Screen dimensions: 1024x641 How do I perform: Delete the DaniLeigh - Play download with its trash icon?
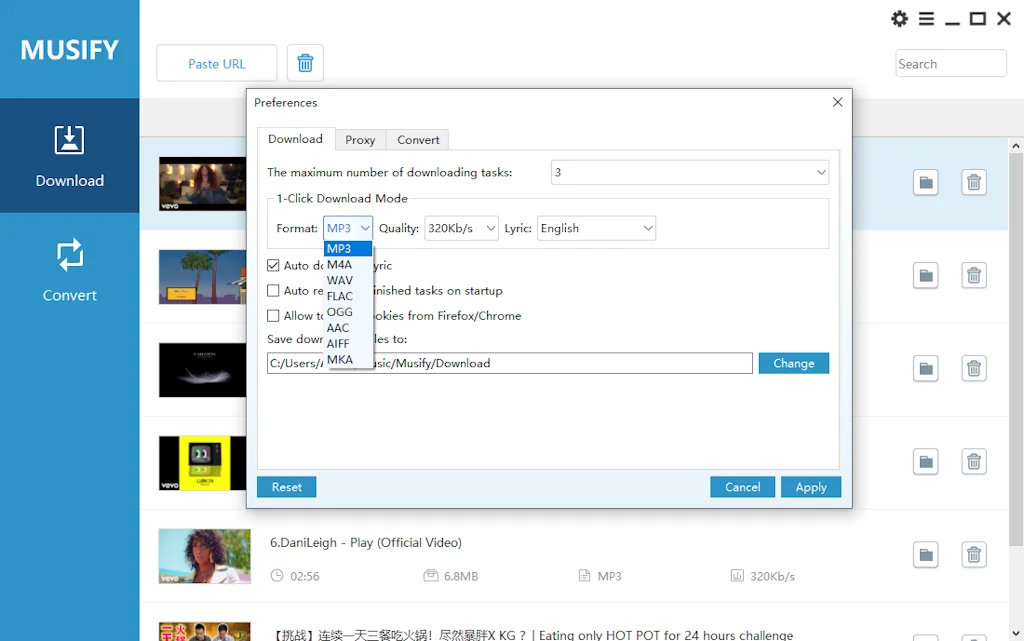click(973, 554)
